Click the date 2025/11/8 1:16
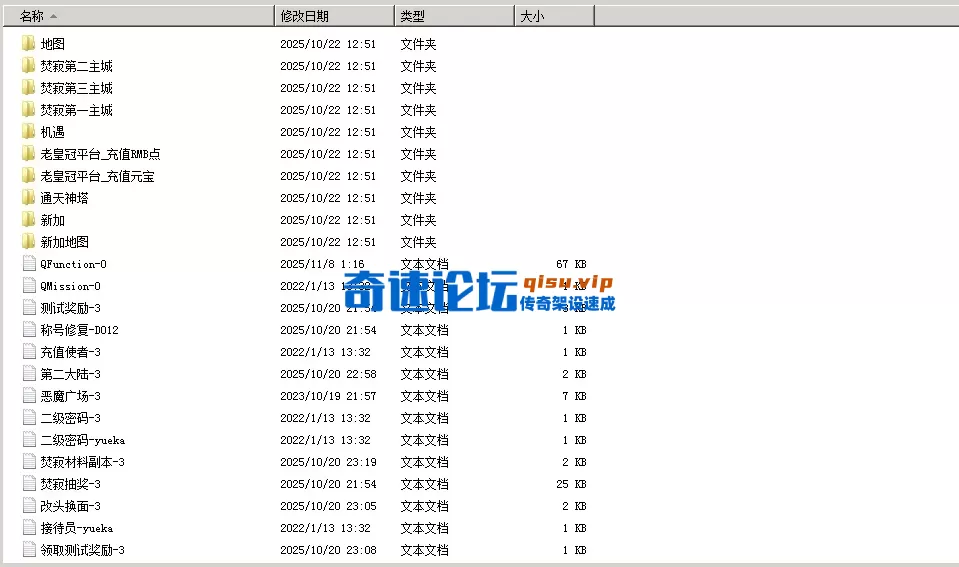Image resolution: width=959 pixels, height=567 pixels. tap(322, 264)
